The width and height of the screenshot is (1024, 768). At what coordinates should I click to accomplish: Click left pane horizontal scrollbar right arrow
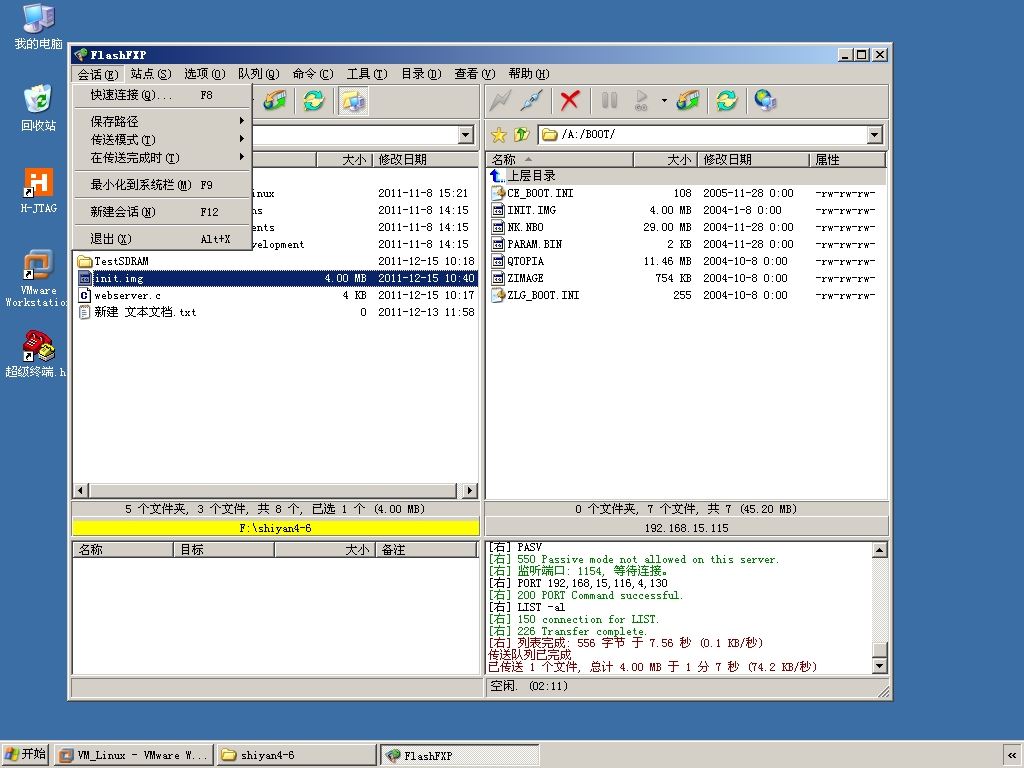tap(470, 490)
